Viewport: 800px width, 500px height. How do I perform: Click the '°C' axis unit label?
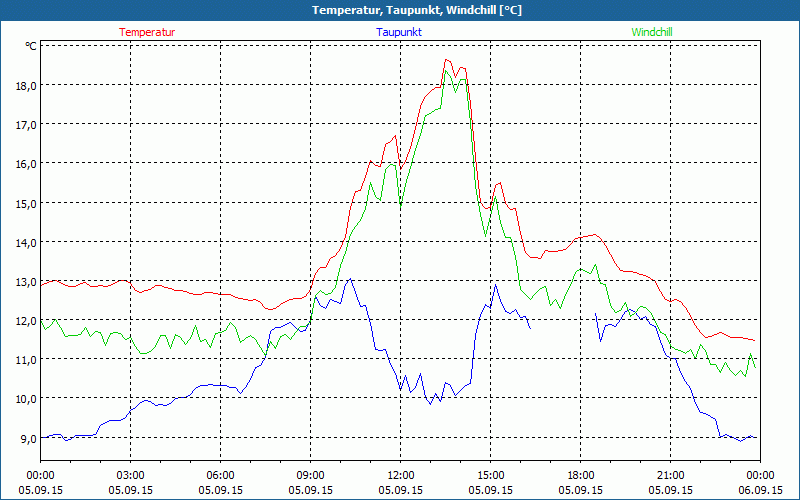click(31, 46)
